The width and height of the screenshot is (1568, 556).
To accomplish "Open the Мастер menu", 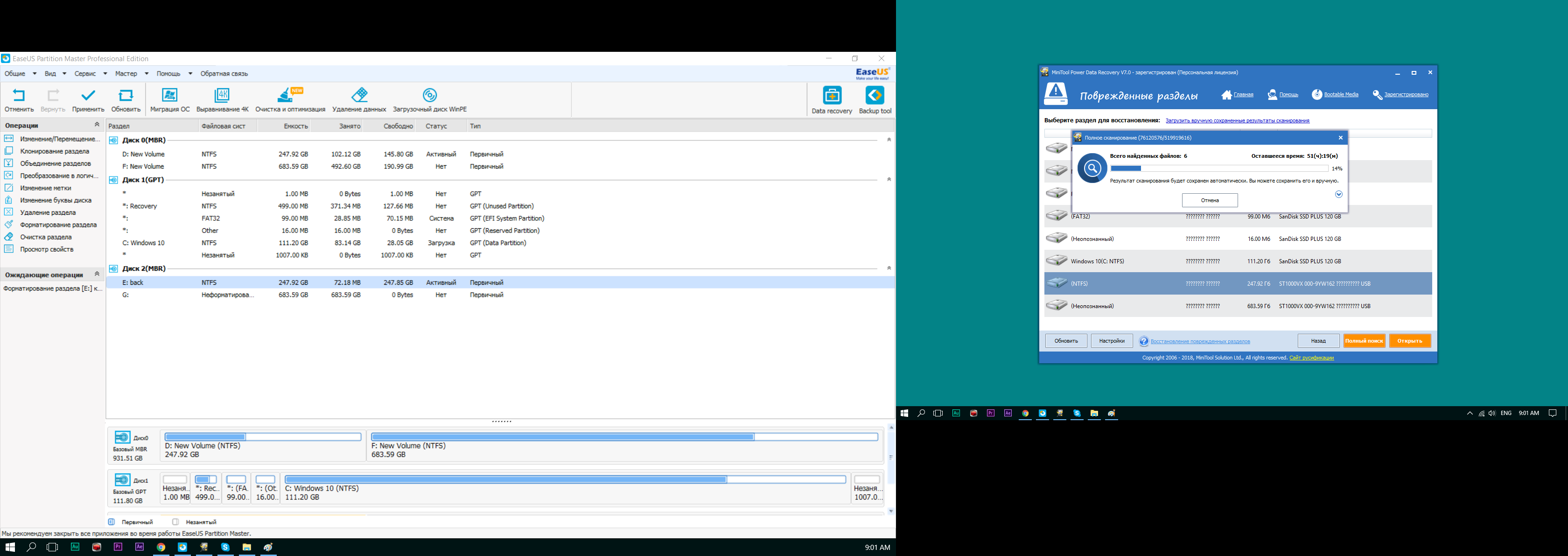I will (x=132, y=74).
